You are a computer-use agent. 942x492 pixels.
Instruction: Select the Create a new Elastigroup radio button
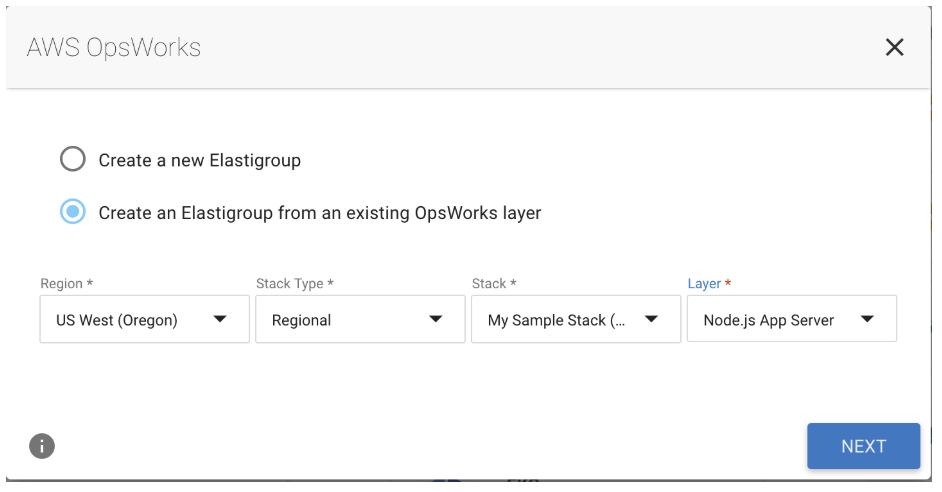(73, 160)
